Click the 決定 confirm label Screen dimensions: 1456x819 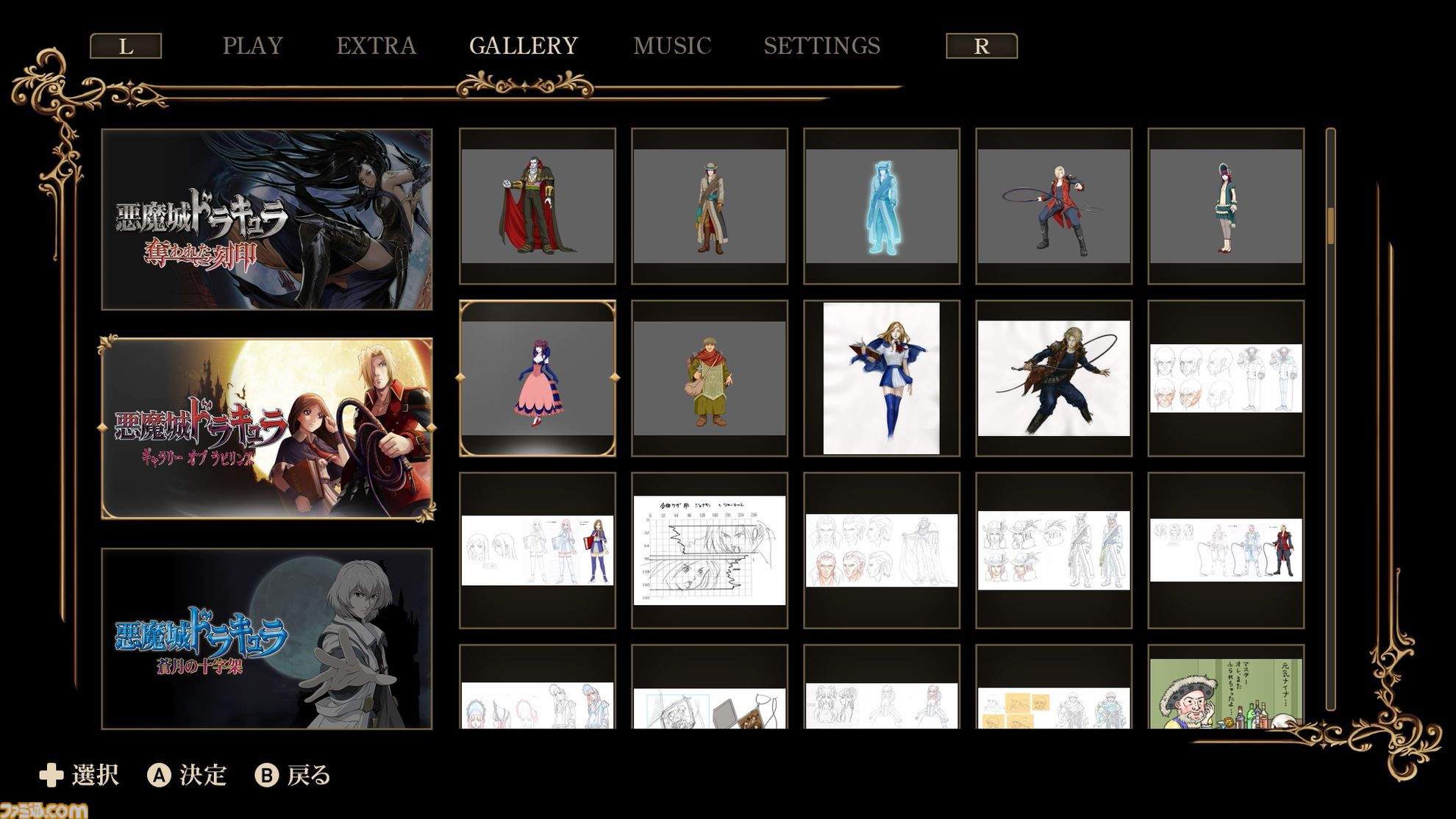(x=203, y=775)
